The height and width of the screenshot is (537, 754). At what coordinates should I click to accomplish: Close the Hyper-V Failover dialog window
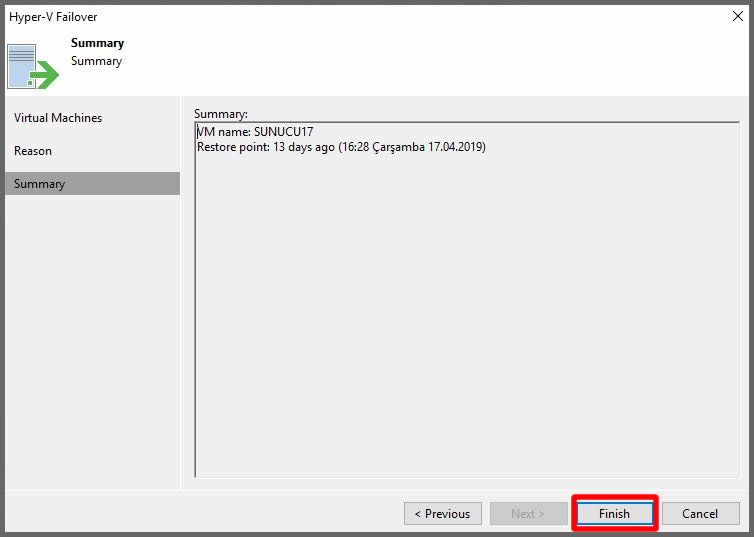tap(737, 17)
